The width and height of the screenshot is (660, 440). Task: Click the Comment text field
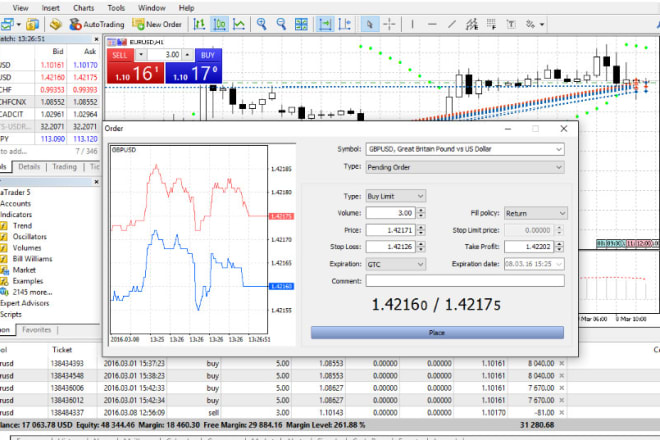tap(465, 281)
